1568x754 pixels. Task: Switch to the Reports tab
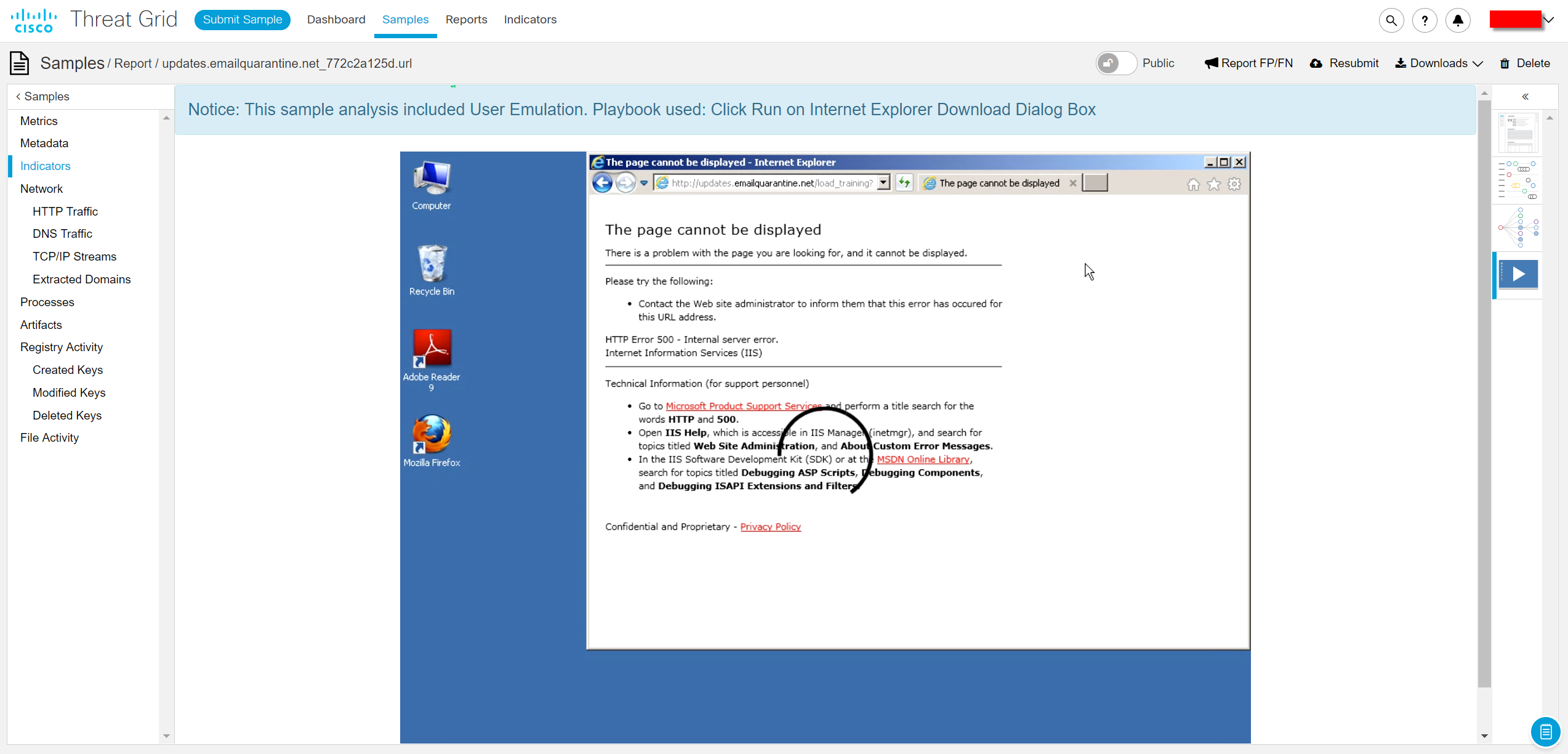[x=466, y=20]
